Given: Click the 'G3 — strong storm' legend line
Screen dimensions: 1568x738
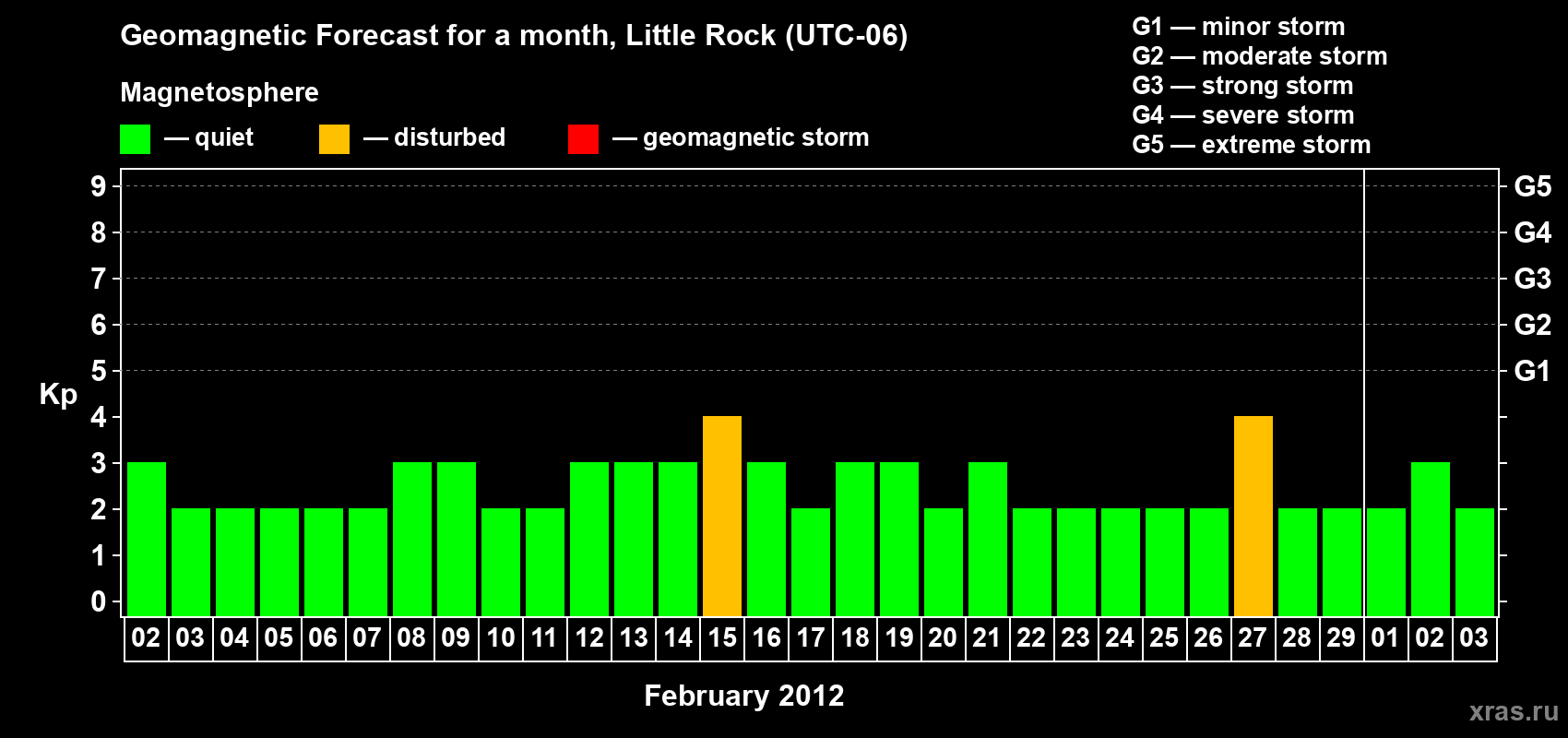Looking at the screenshot, I should [x=1242, y=86].
